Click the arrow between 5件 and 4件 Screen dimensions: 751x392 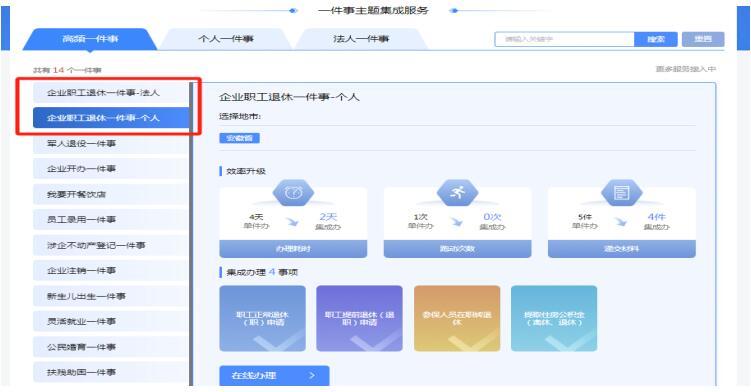pos(621,221)
